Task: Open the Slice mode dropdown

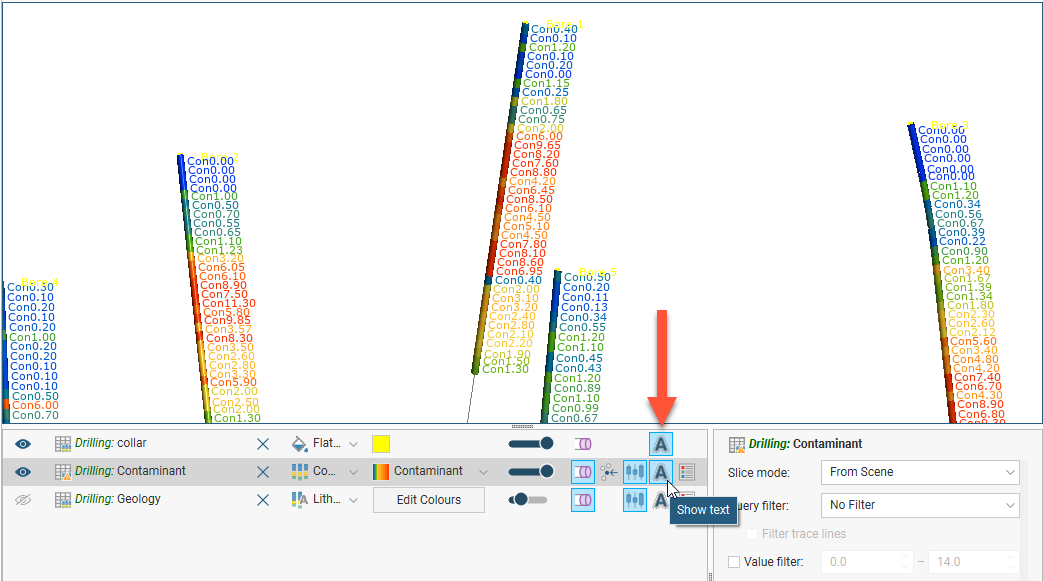Action: pyautogui.click(x=919, y=472)
